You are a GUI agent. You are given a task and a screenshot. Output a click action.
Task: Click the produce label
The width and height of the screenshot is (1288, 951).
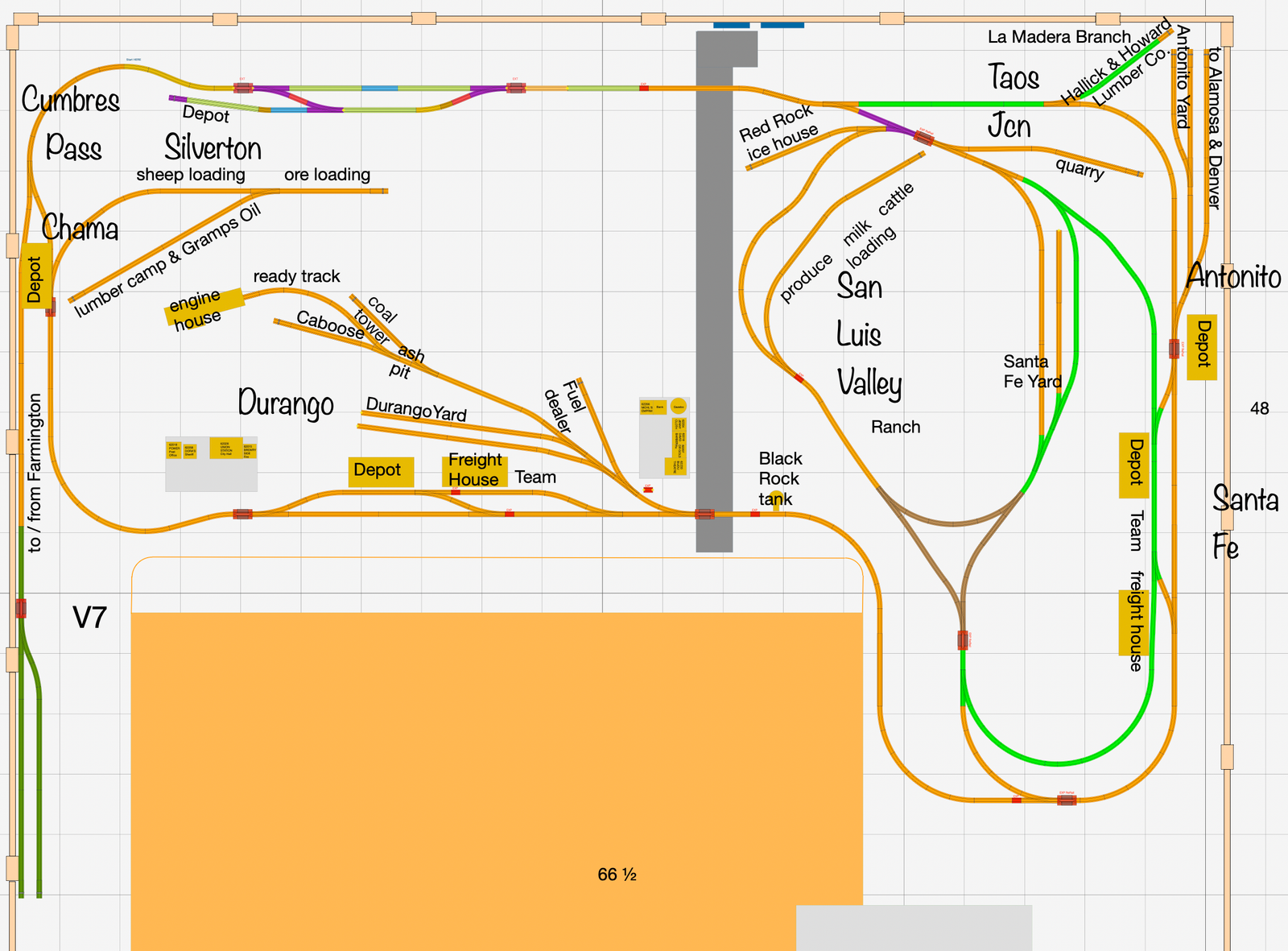tap(806, 278)
